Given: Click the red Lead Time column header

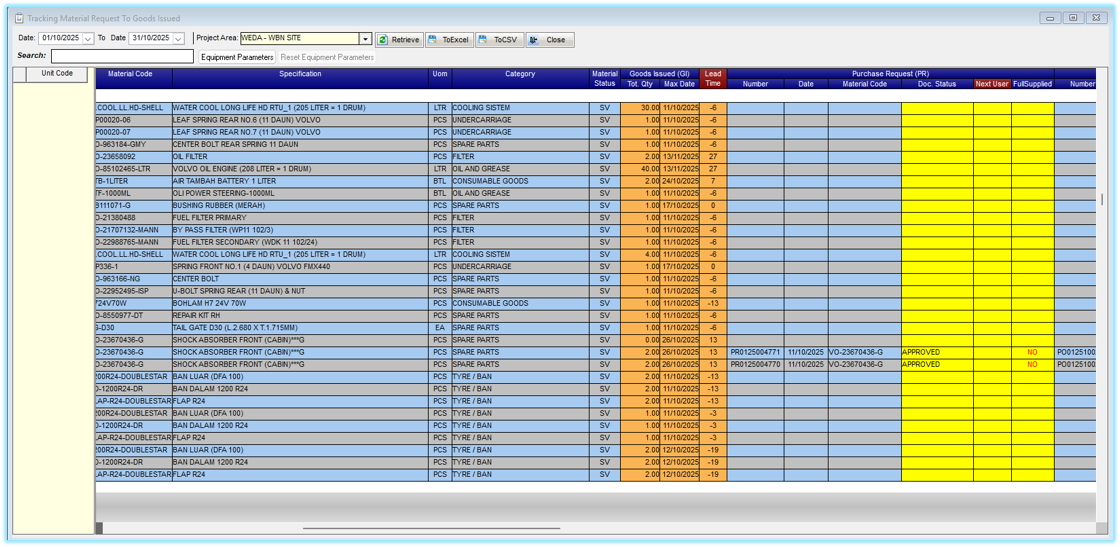Looking at the screenshot, I should pyautogui.click(x=712, y=78).
